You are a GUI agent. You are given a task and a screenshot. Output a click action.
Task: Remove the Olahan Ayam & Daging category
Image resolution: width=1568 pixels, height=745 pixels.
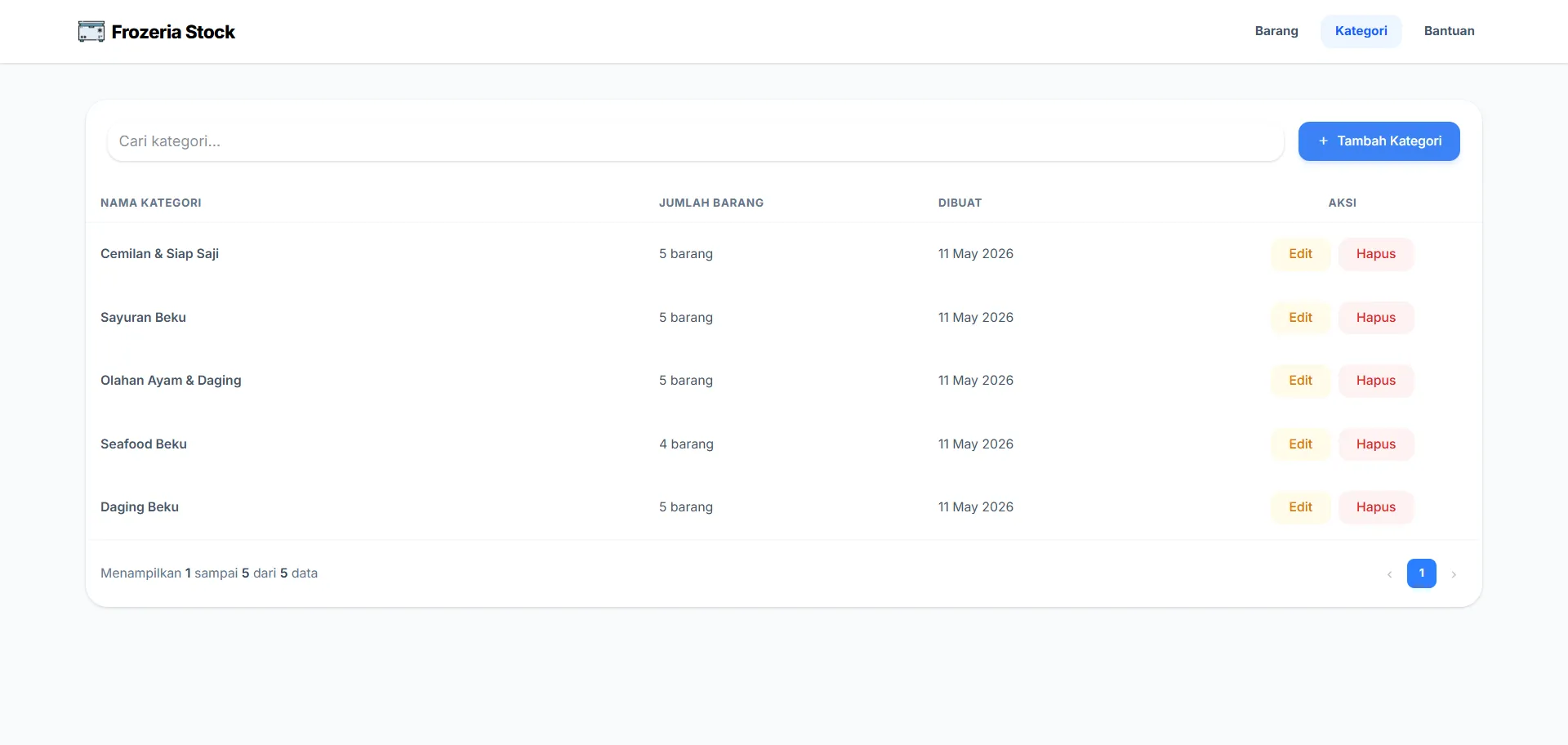point(1375,381)
